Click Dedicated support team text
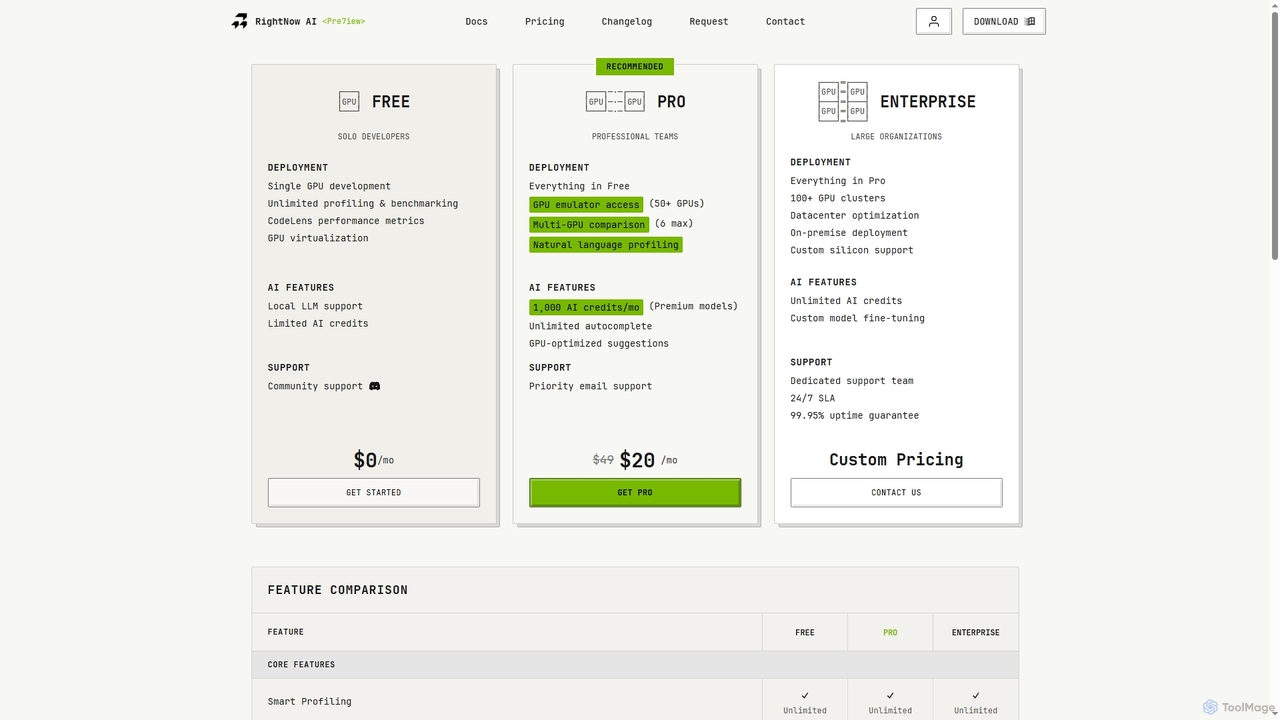The height and width of the screenshot is (720, 1280). tap(852, 381)
